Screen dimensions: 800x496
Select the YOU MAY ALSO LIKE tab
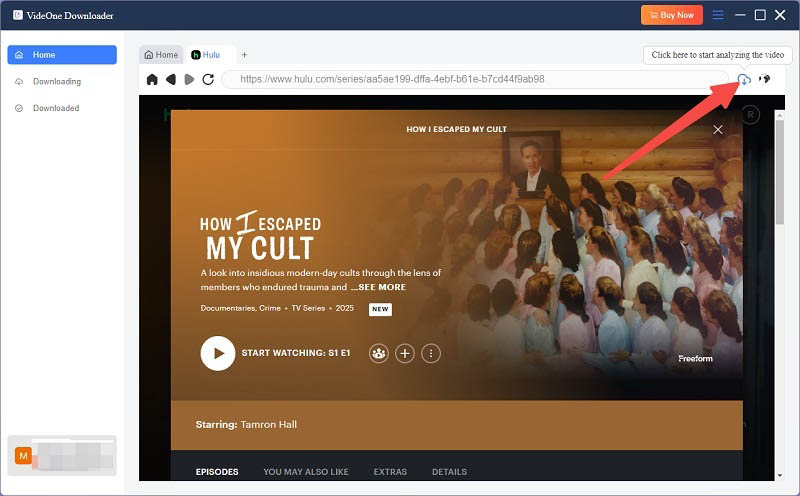(x=306, y=471)
